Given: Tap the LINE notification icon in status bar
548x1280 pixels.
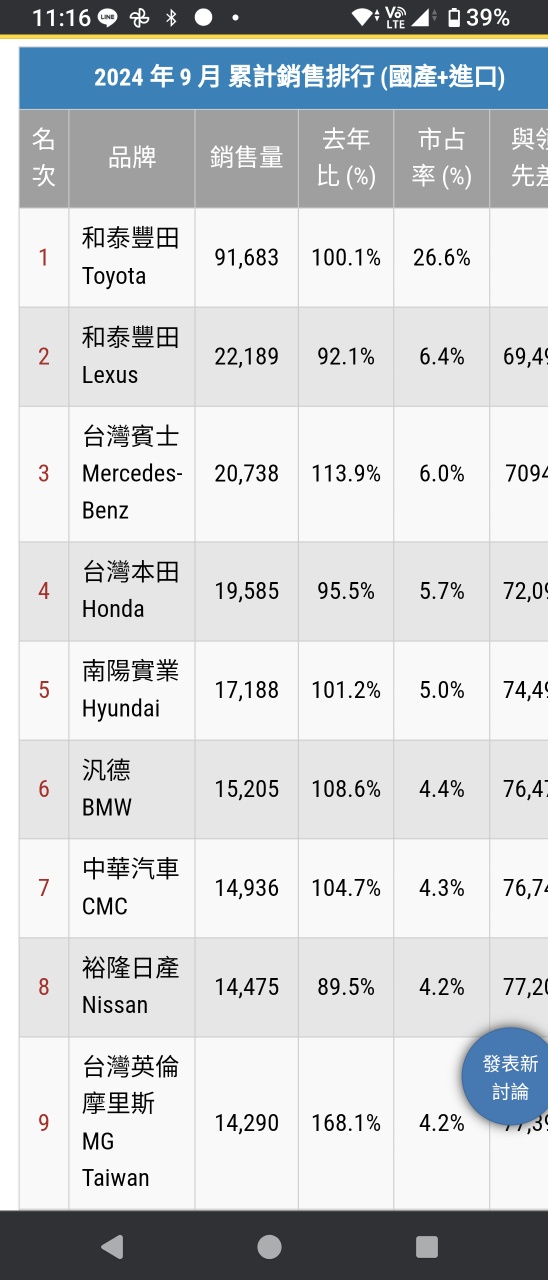Looking at the screenshot, I should [108, 18].
